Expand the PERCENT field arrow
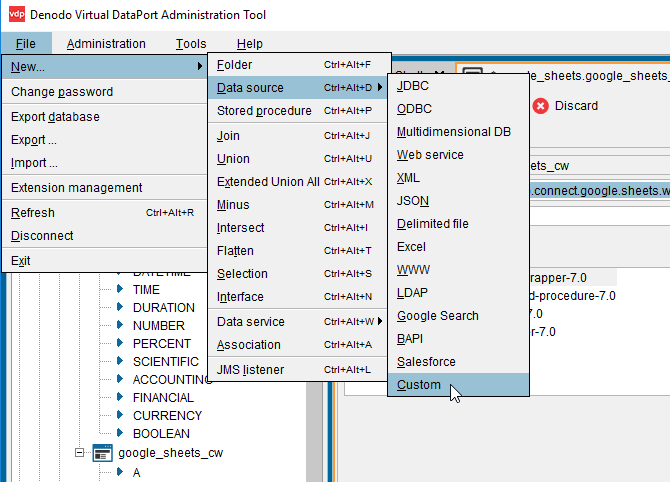The width and height of the screenshot is (670, 482). (120, 343)
